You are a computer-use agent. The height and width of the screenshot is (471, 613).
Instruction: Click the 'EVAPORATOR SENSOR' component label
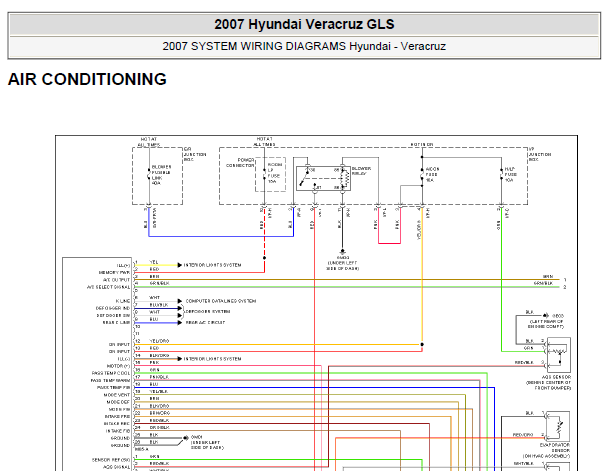[555, 448]
